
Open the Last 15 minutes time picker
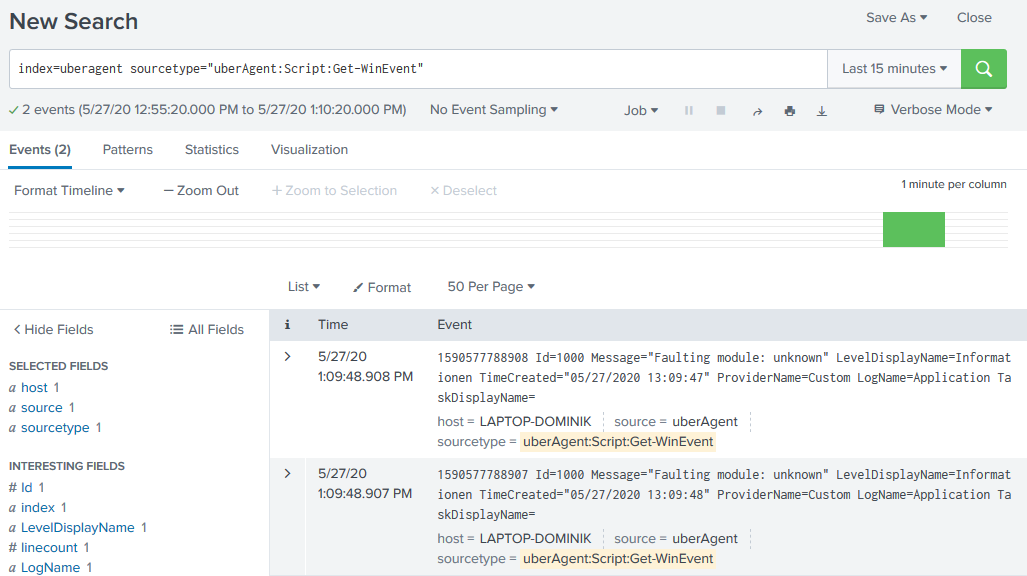coord(894,69)
